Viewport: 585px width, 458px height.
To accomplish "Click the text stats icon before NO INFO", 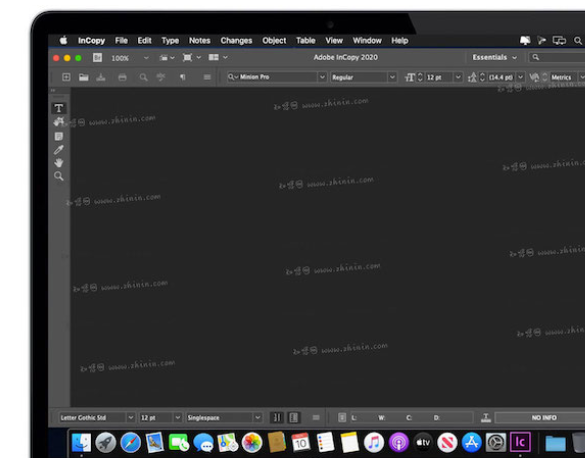I will [x=486, y=418].
